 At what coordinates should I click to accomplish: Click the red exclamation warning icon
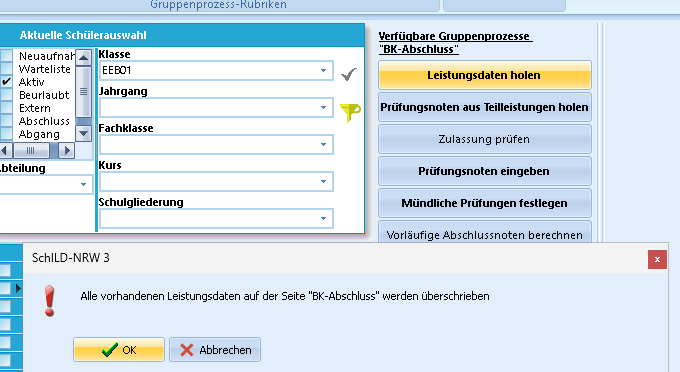coord(50,300)
